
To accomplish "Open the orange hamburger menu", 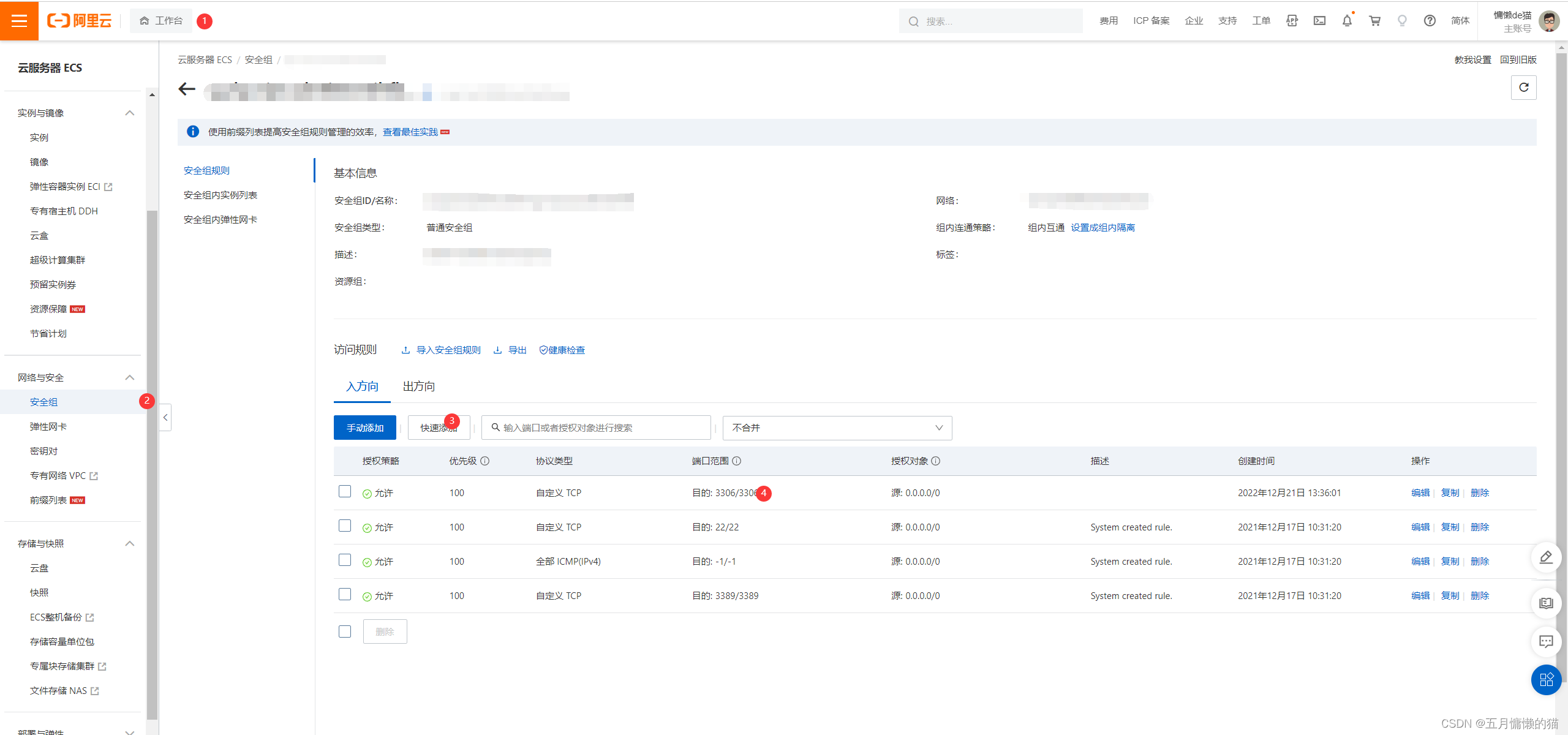I will tap(19, 21).
